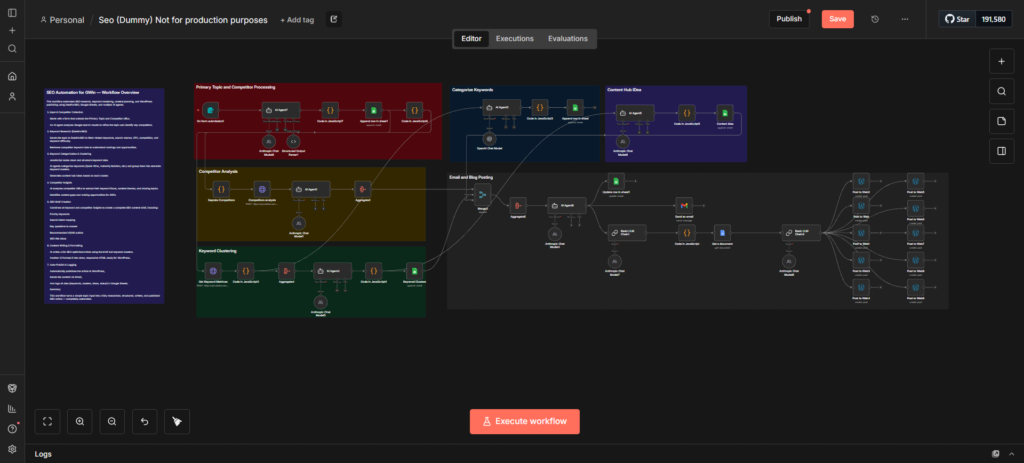Zoom in on the canvas
The height and width of the screenshot is (463, 1024).
80,422
